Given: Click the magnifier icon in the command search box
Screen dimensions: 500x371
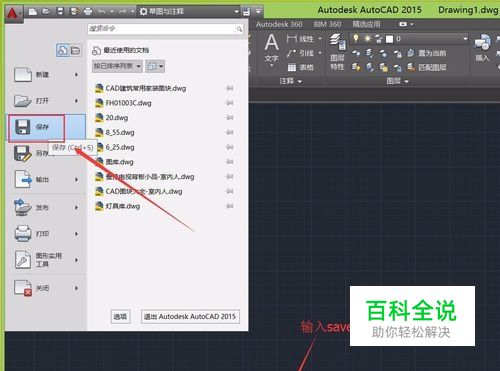Looking at the screenshot, I should [239, 29].
